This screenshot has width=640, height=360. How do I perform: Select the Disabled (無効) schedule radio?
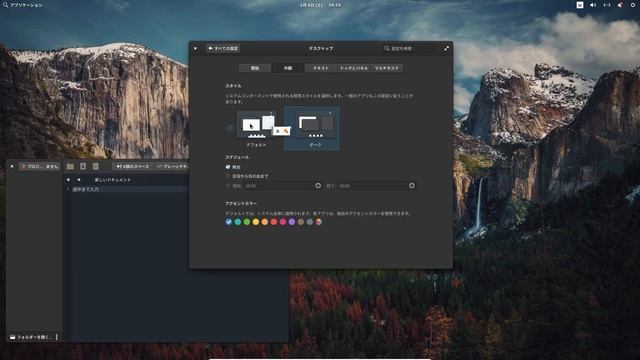228,167
